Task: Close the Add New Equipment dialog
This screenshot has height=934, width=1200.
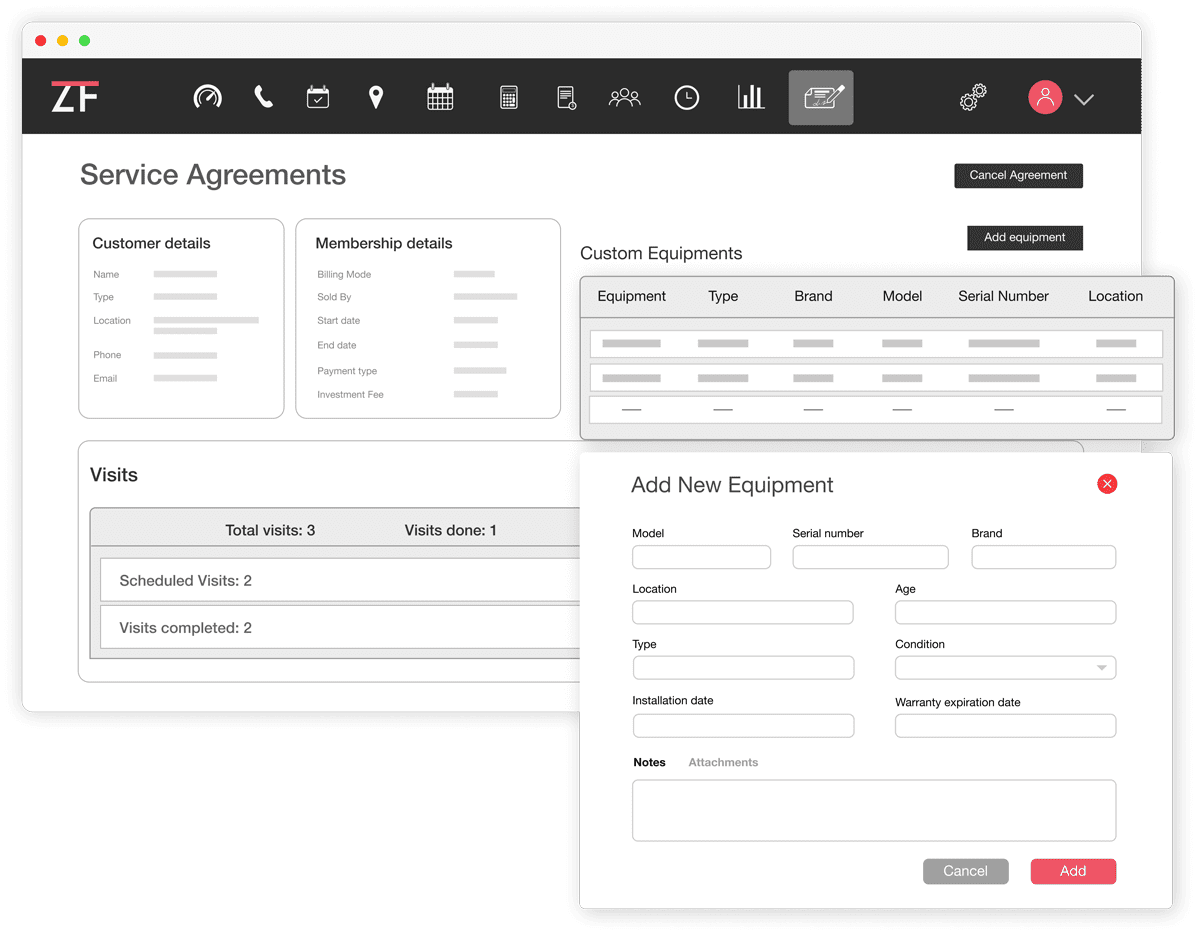Action: (x=1107, y=484)
